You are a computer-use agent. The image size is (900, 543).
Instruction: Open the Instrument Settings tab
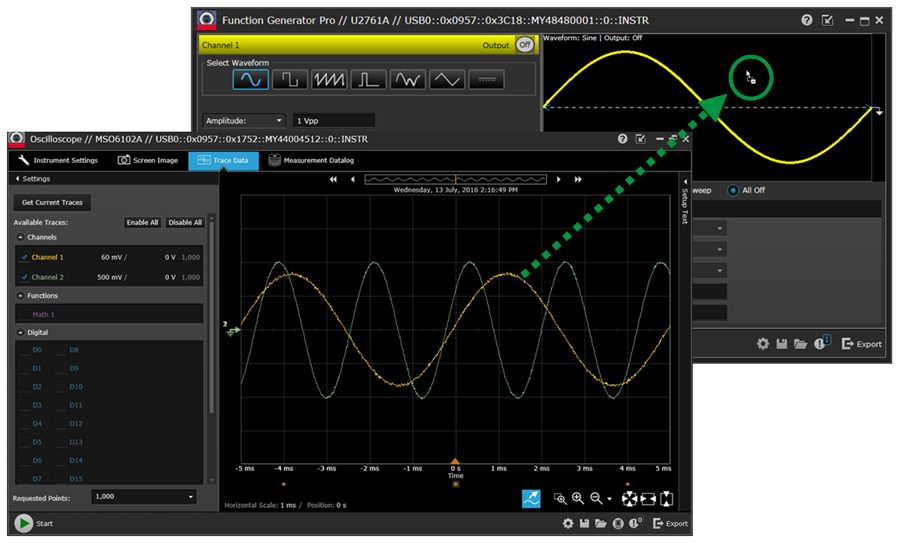tap(58, 160)
